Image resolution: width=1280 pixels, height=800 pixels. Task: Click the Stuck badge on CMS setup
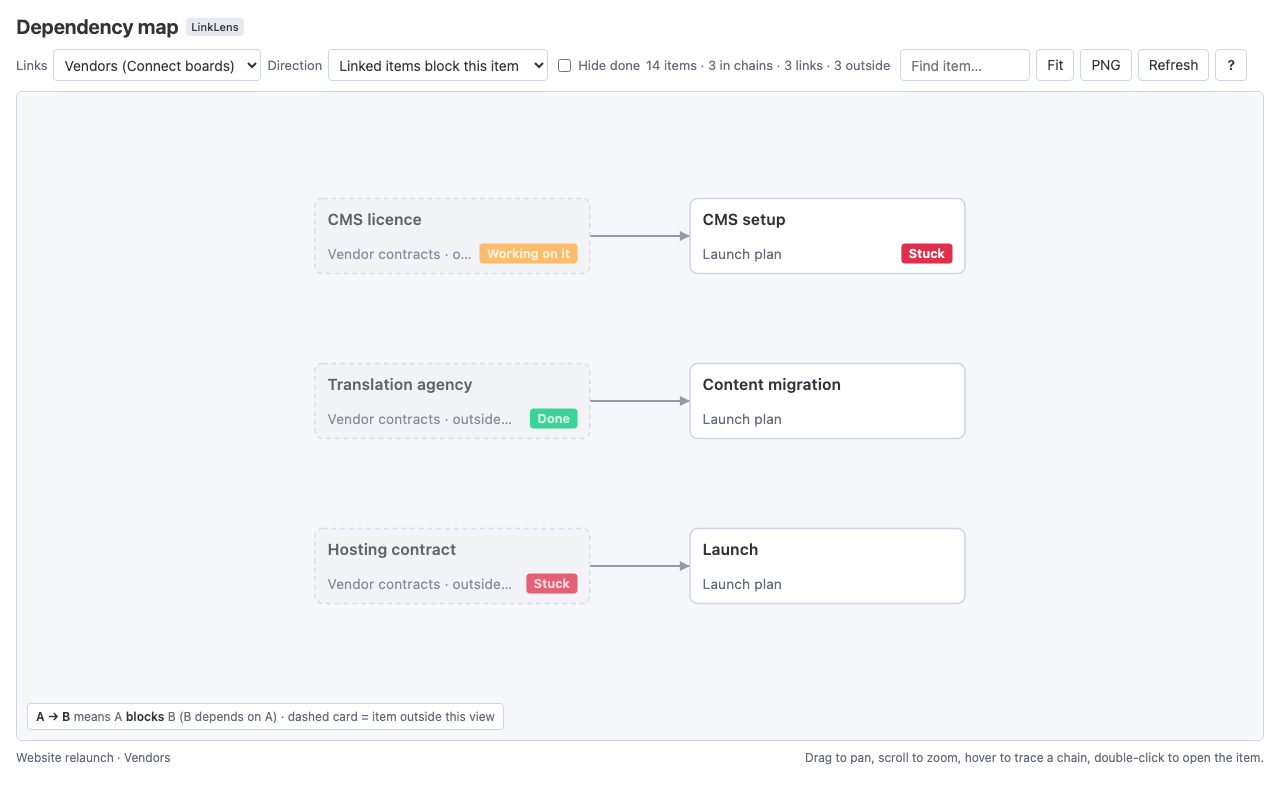(x=926, y=254)
